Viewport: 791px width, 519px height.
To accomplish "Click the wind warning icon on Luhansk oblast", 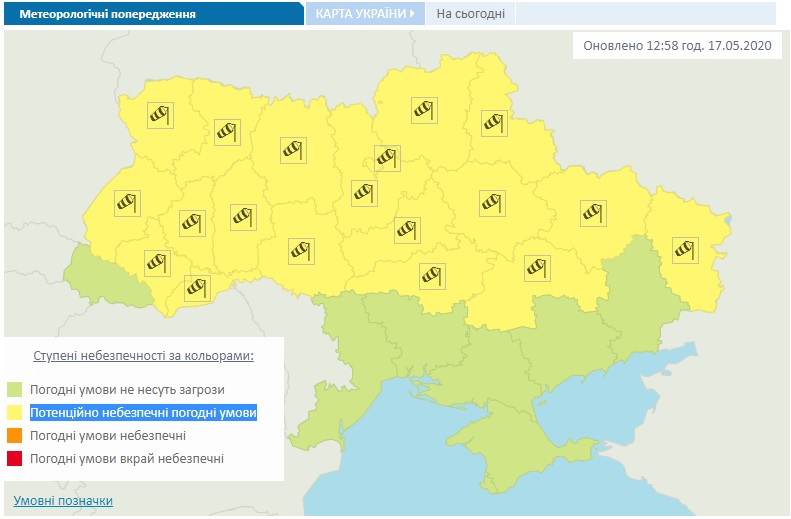I will click(x=685, y=250).
